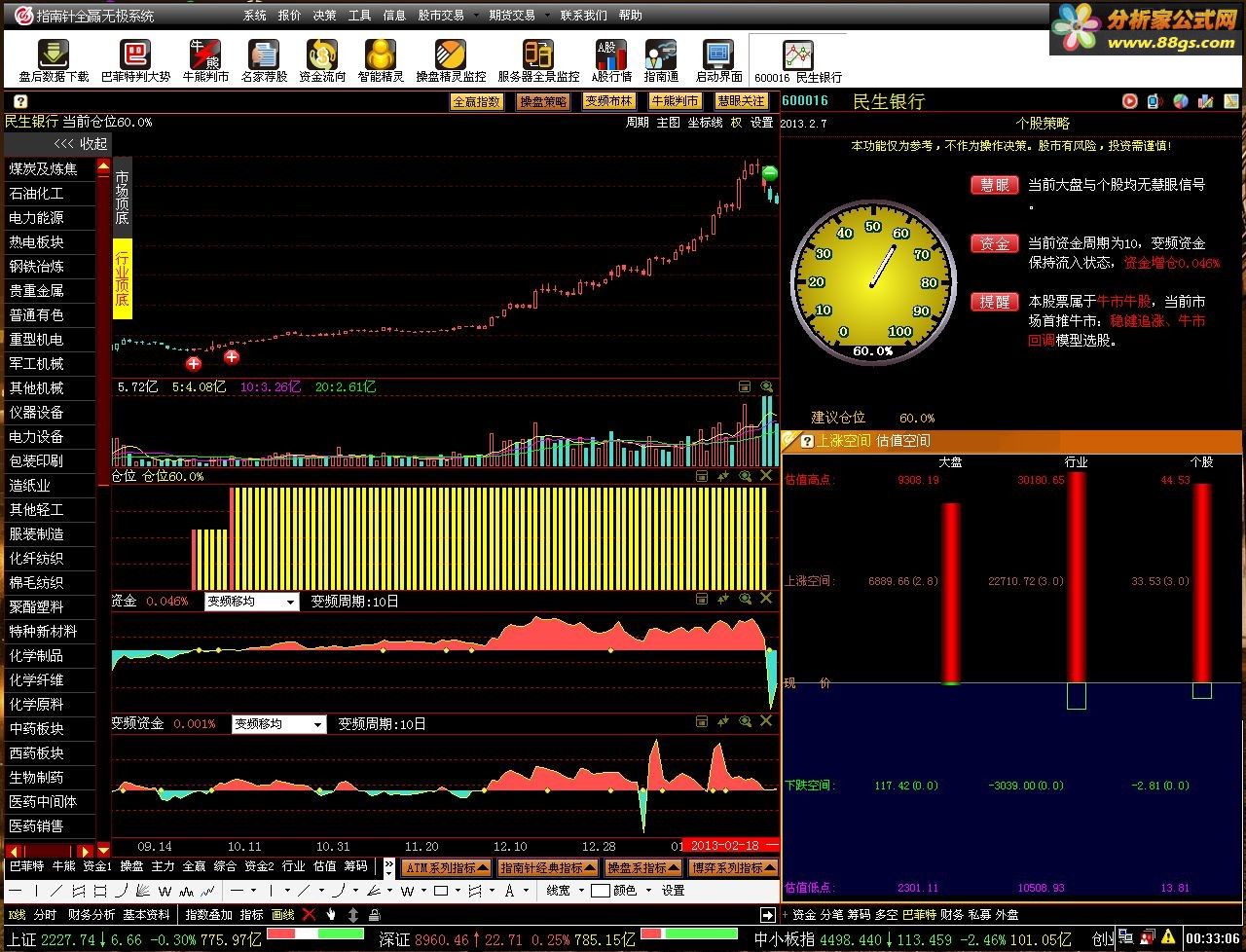Open the 系统 menu

(255, 16)
